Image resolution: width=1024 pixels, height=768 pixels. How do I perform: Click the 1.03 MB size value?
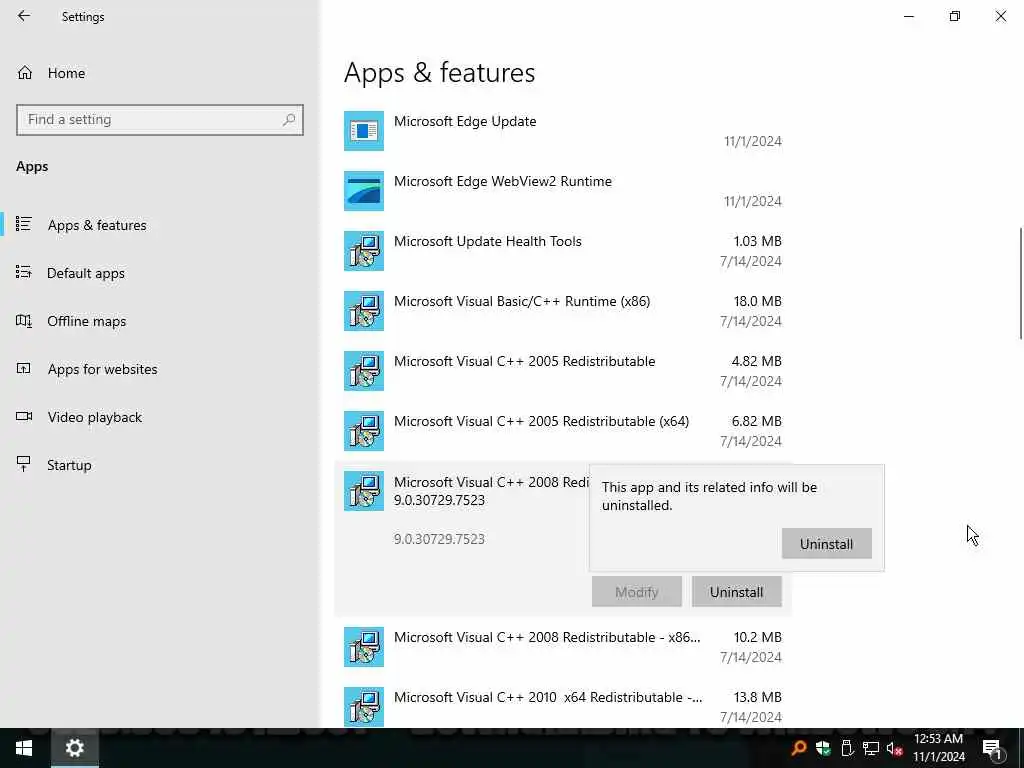coord(758,242)
